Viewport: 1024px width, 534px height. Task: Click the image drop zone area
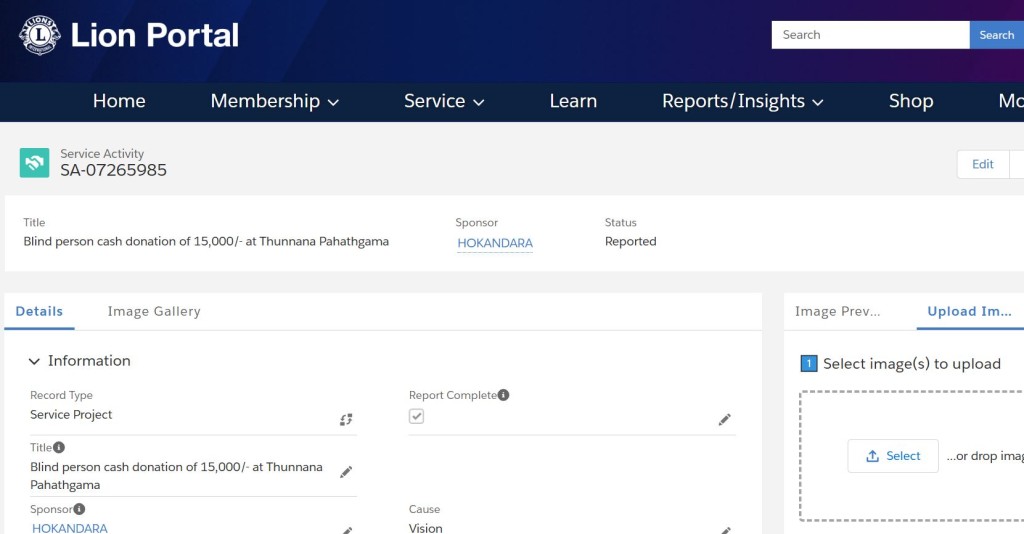(912, 456)
